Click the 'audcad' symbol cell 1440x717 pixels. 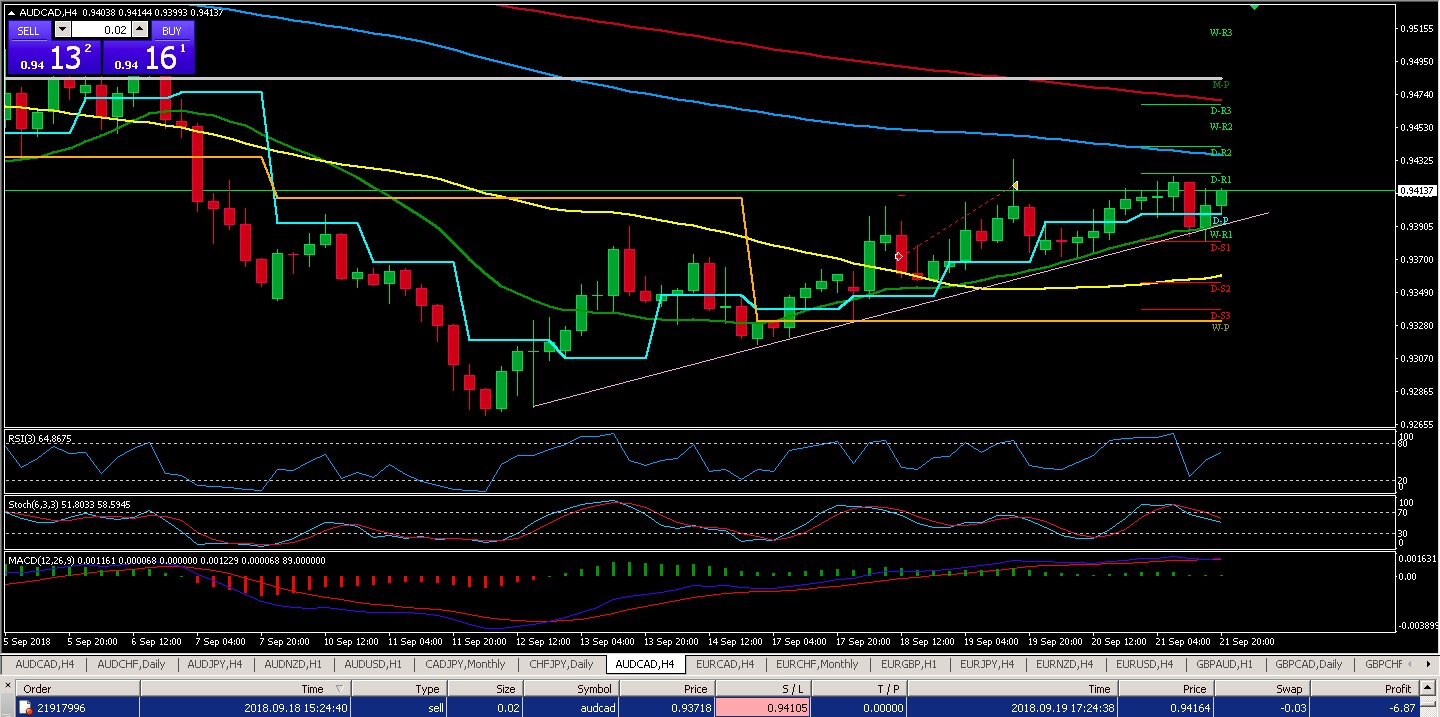[569, 708]
